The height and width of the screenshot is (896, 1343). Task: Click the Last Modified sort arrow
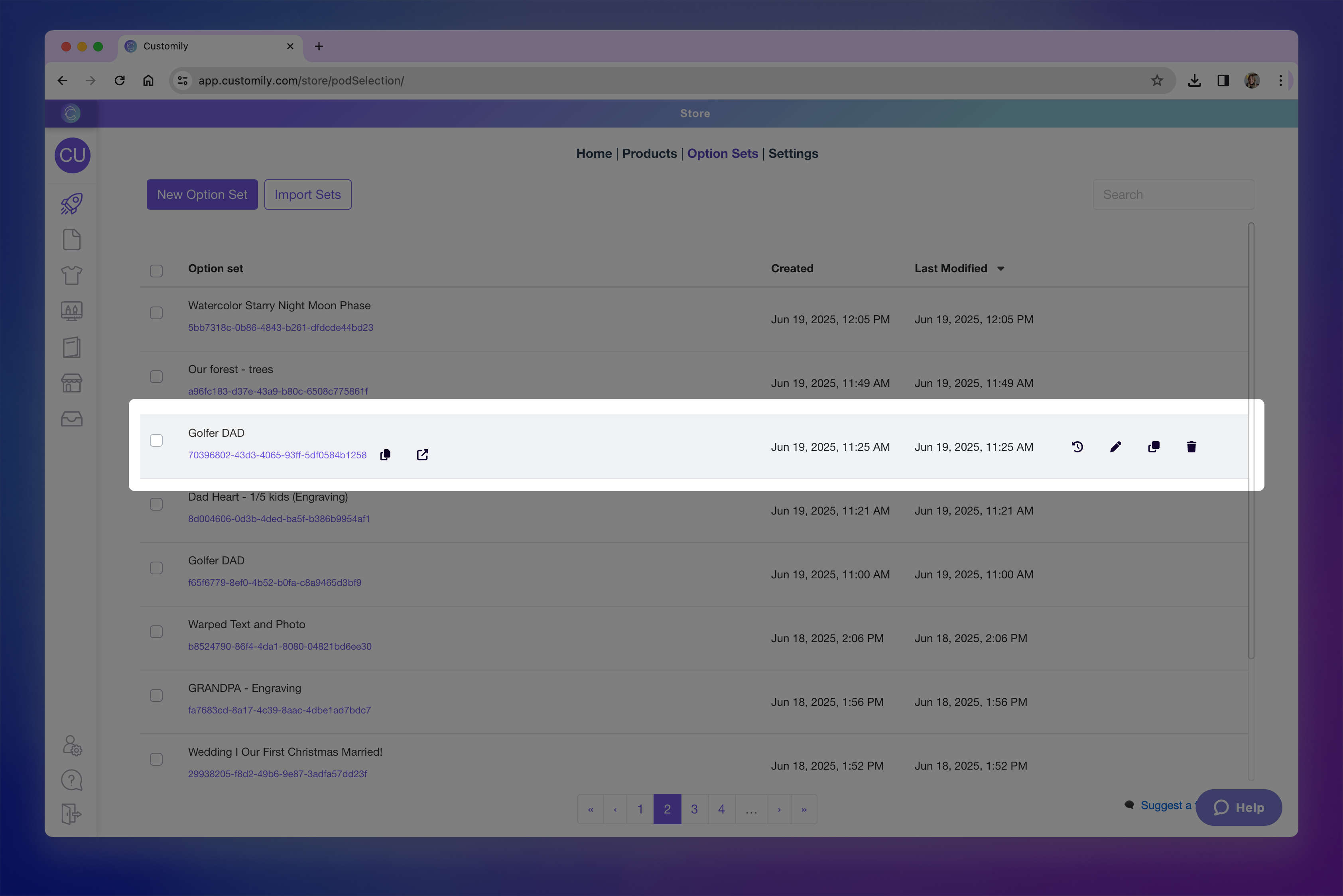(x=1000, y=269)
